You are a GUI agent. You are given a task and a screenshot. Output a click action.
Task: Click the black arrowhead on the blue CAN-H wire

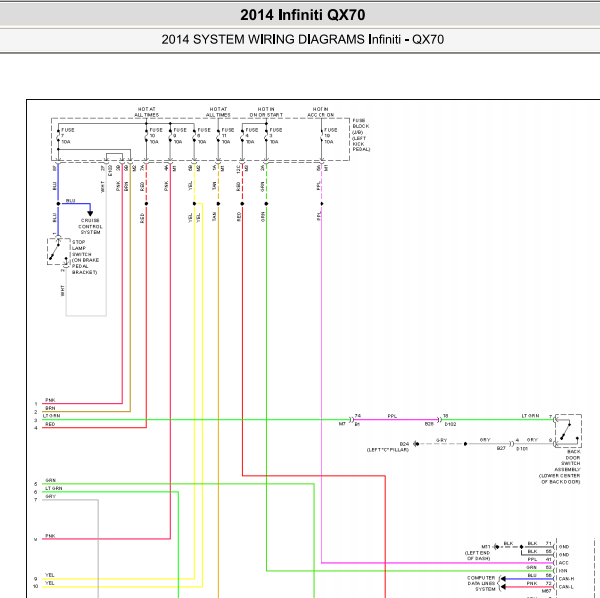click(503, 579)
